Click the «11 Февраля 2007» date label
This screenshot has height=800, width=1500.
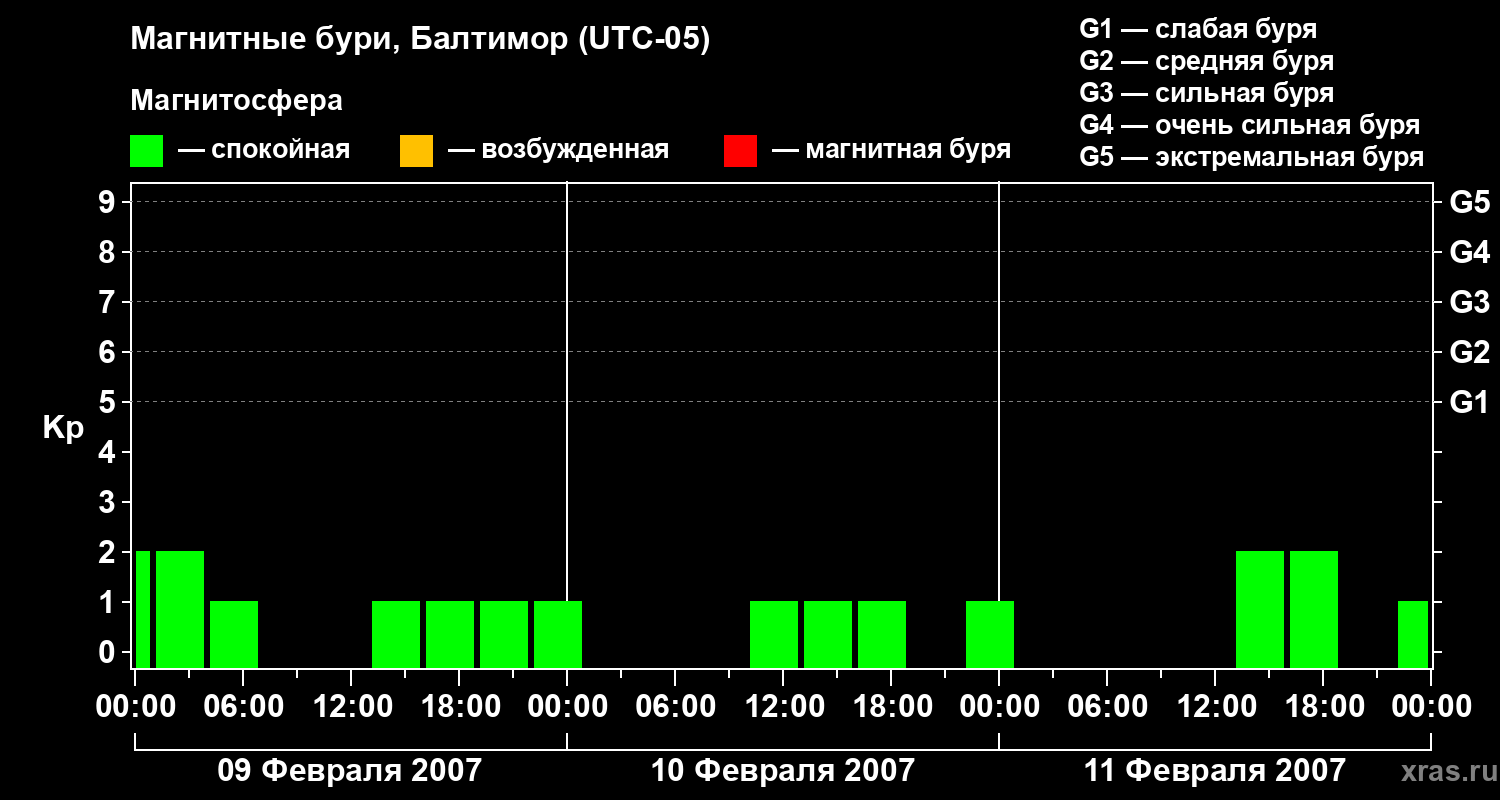pyautogui.click(x=1215, y=771)
